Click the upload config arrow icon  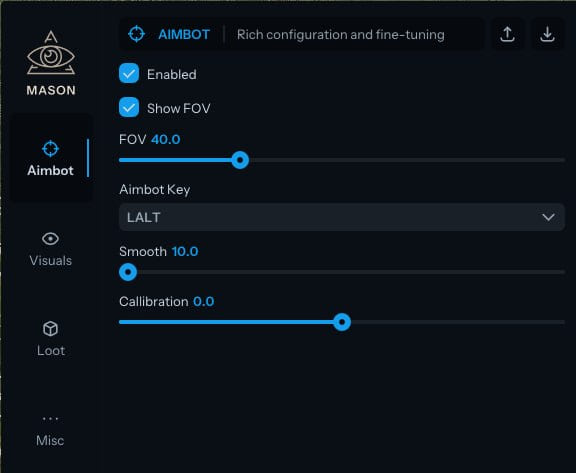(507, 34)
